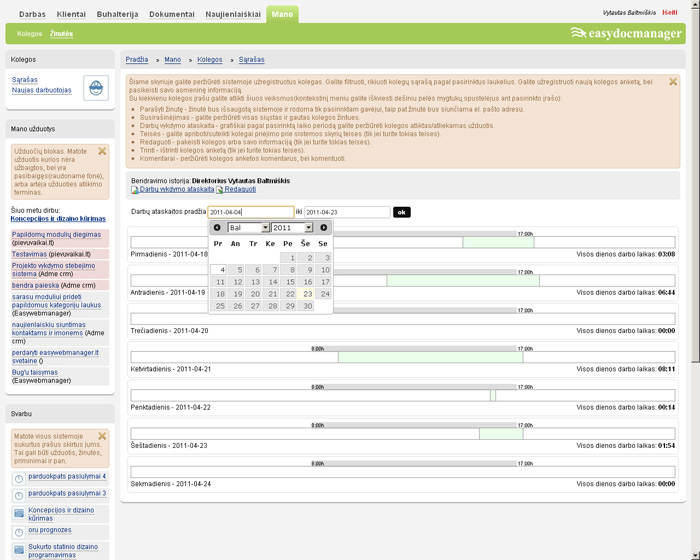Click Išeiti to log out
The width and height of the screenshot is (700, 560).
[x=670, y=13]
